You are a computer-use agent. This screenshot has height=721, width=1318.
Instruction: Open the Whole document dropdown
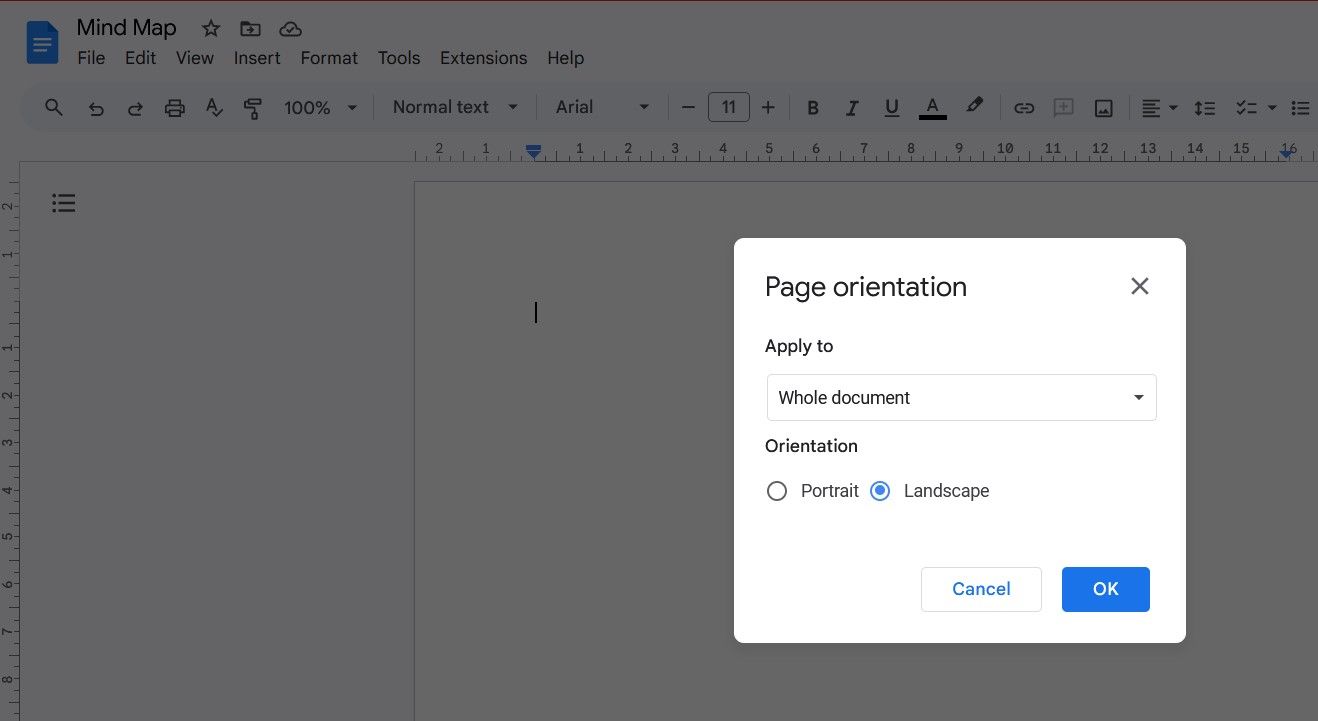(961, 397)
